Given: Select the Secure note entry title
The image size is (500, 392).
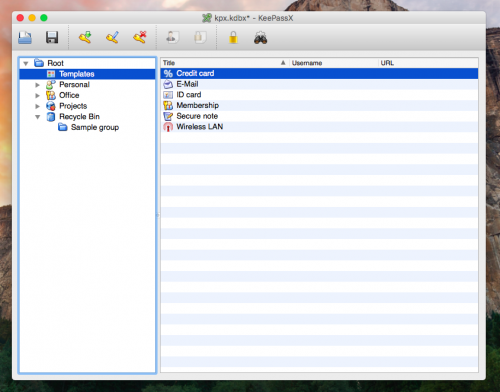Looking at the screenshot, I should [x=197, y=116].
